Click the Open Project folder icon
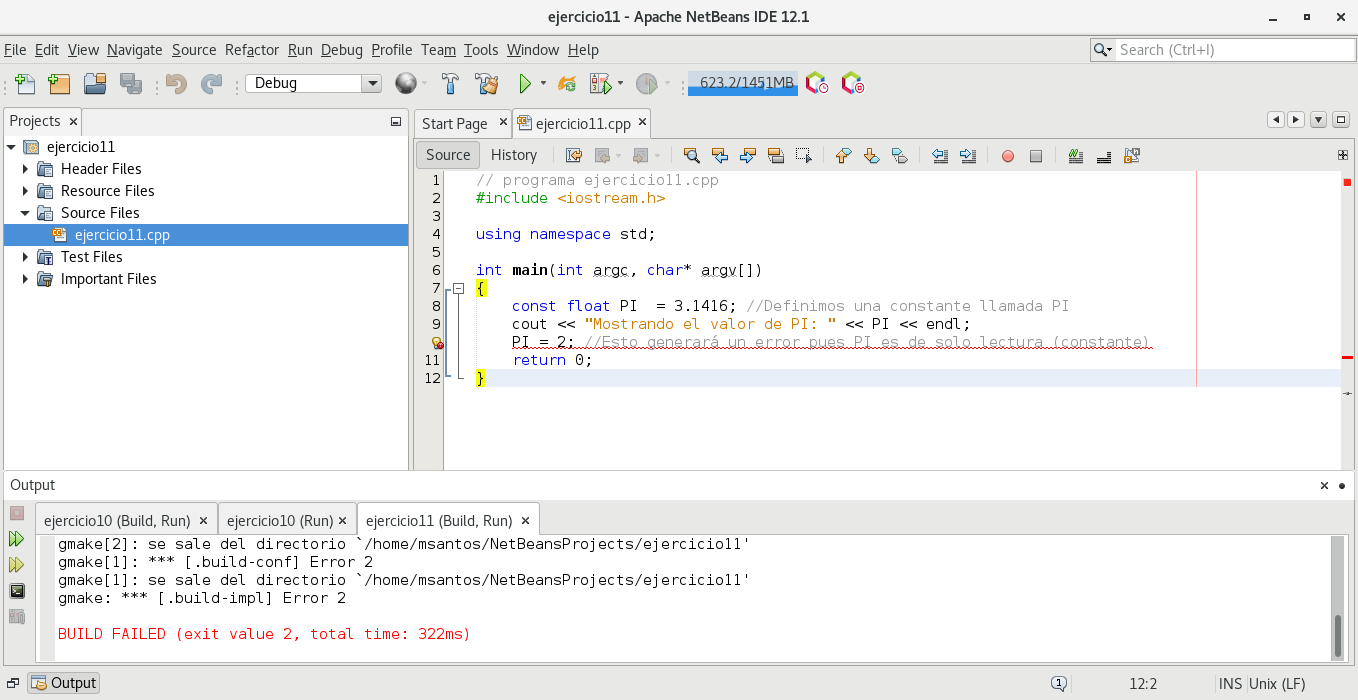This screenshot has width=1358, height=700. (94, 84)
